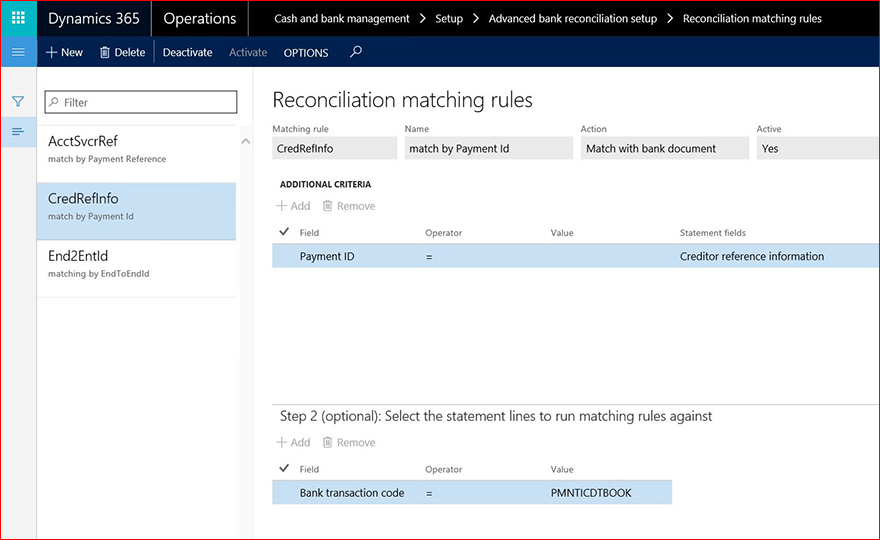Open the Action dropdown Match with bank document
Screen dimensions: 880x540
click(664, 148)
